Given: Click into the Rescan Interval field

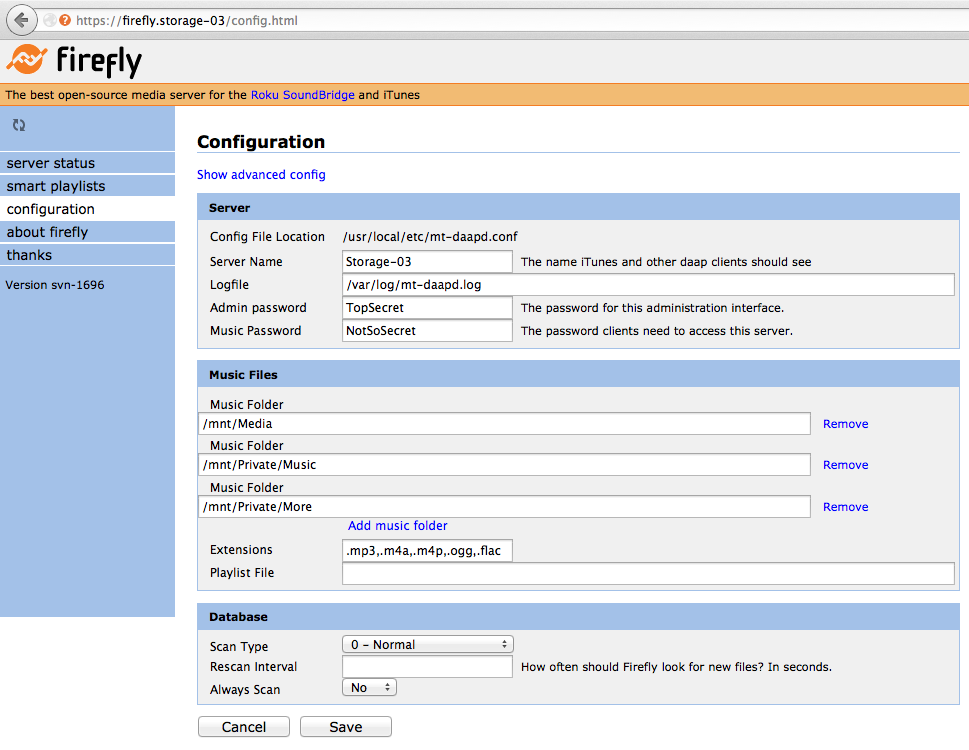Looking at the screenshot, I should [427, 667].
